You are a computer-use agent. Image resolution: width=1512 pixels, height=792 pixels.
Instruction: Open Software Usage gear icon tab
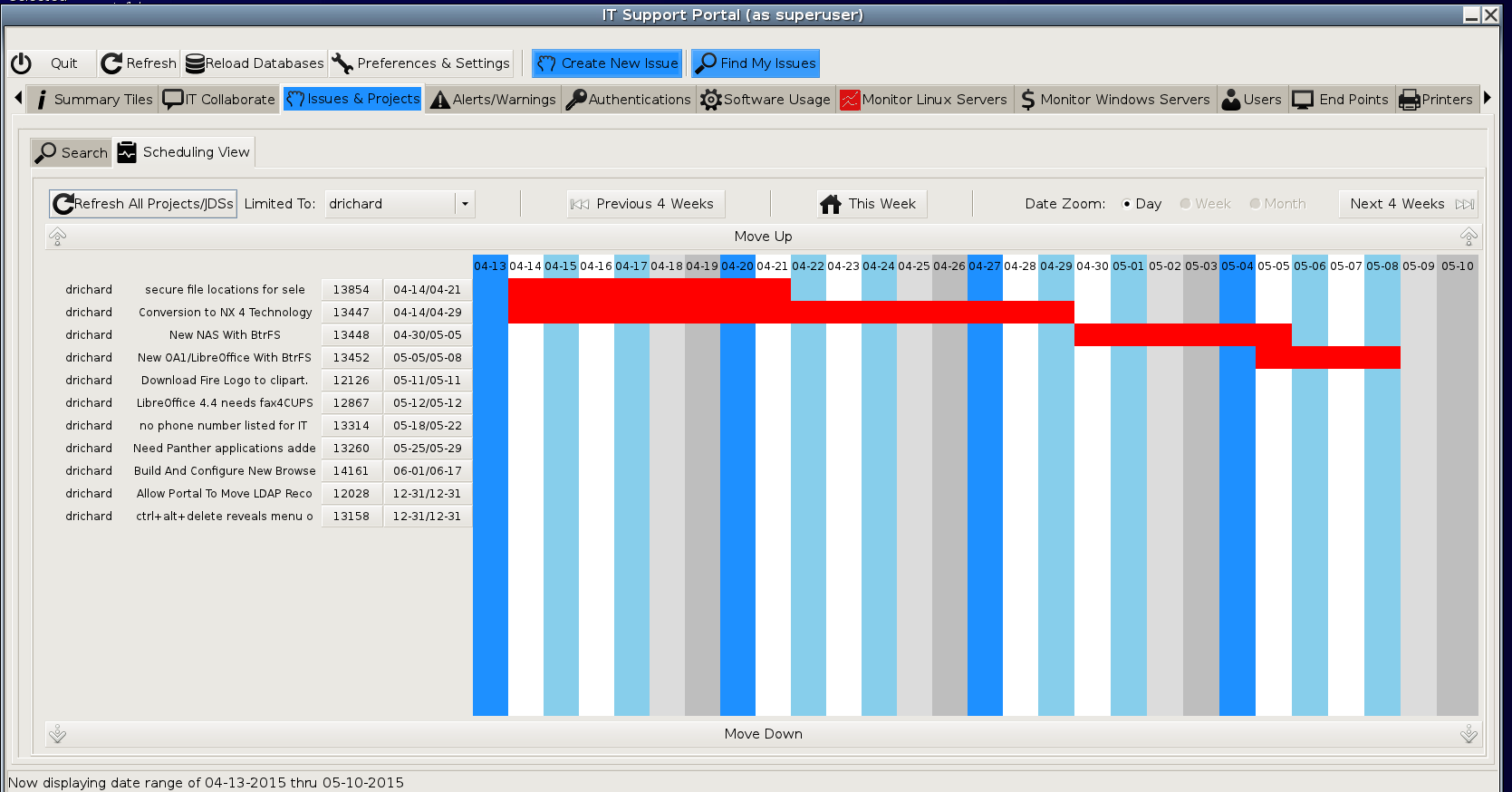711,100
